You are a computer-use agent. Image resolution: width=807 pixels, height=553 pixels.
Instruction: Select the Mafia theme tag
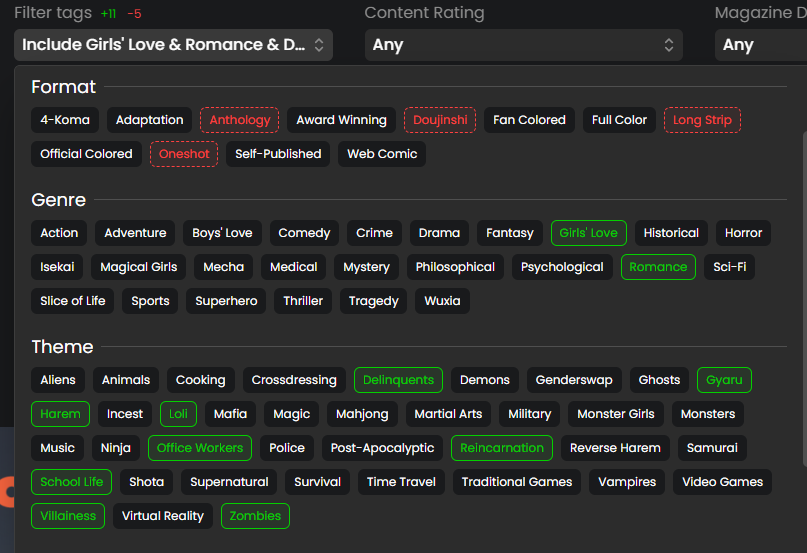230,414
